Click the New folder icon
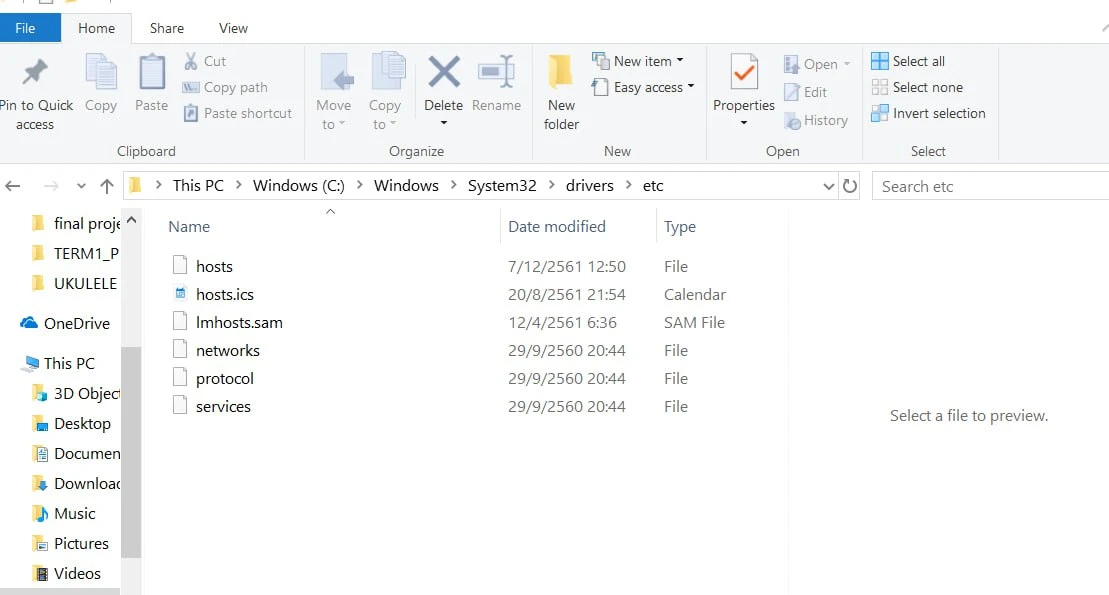Image resolution: width=1109 pixels, height=595 pixels. click(x=561, y=71)
